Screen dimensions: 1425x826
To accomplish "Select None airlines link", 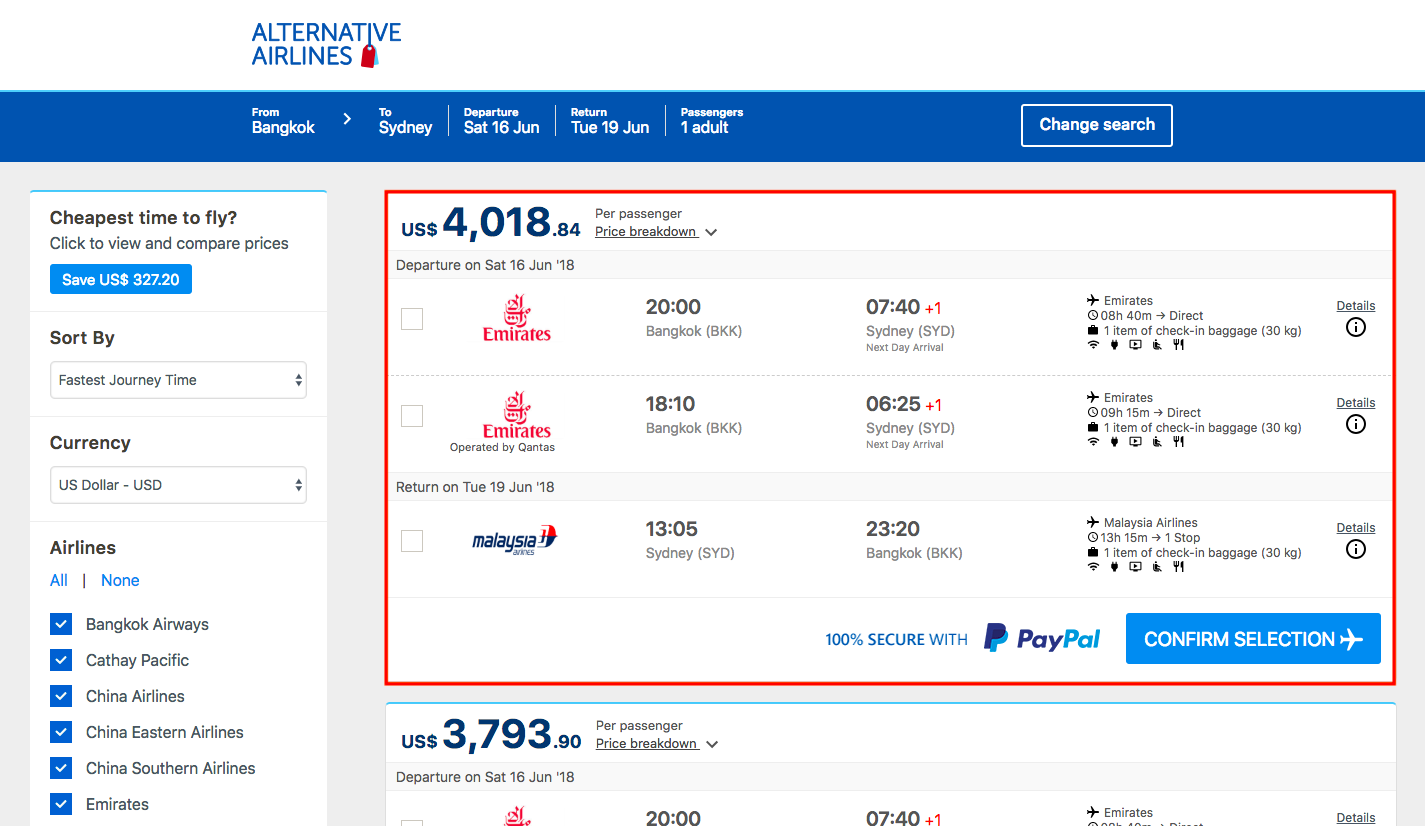I will (x=120, y=580).
